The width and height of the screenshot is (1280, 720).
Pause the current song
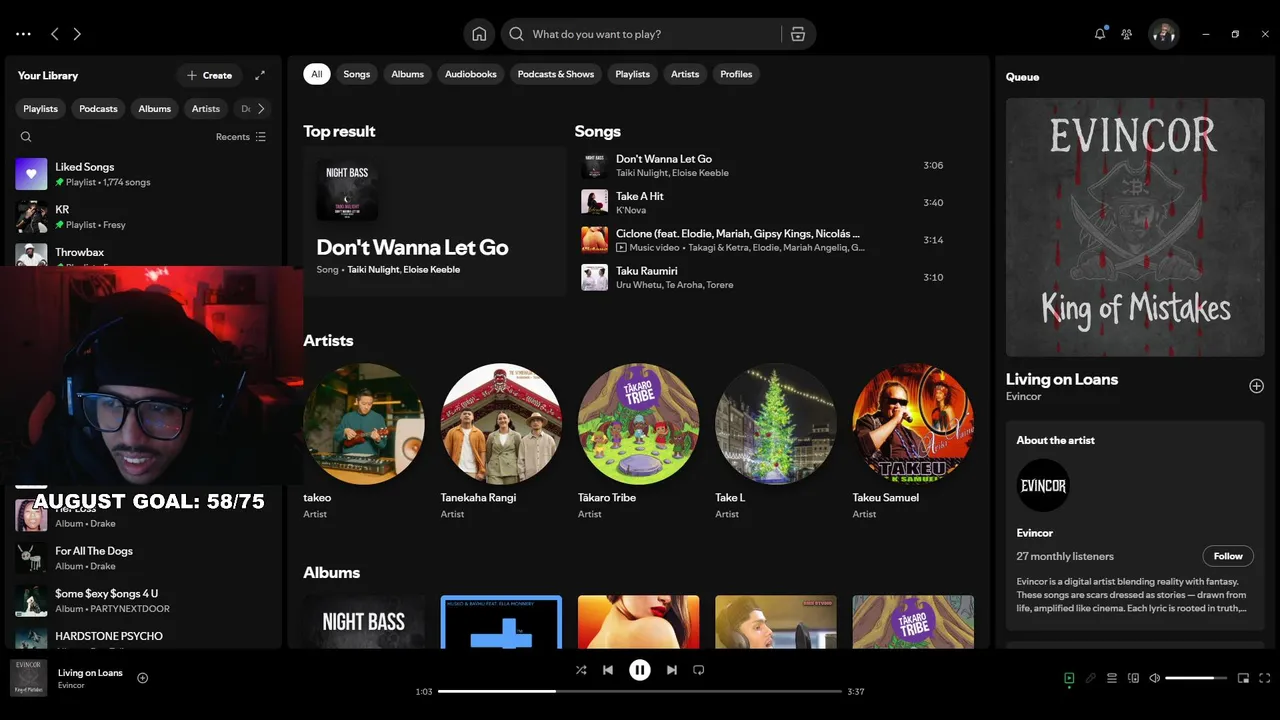(640, 670)
